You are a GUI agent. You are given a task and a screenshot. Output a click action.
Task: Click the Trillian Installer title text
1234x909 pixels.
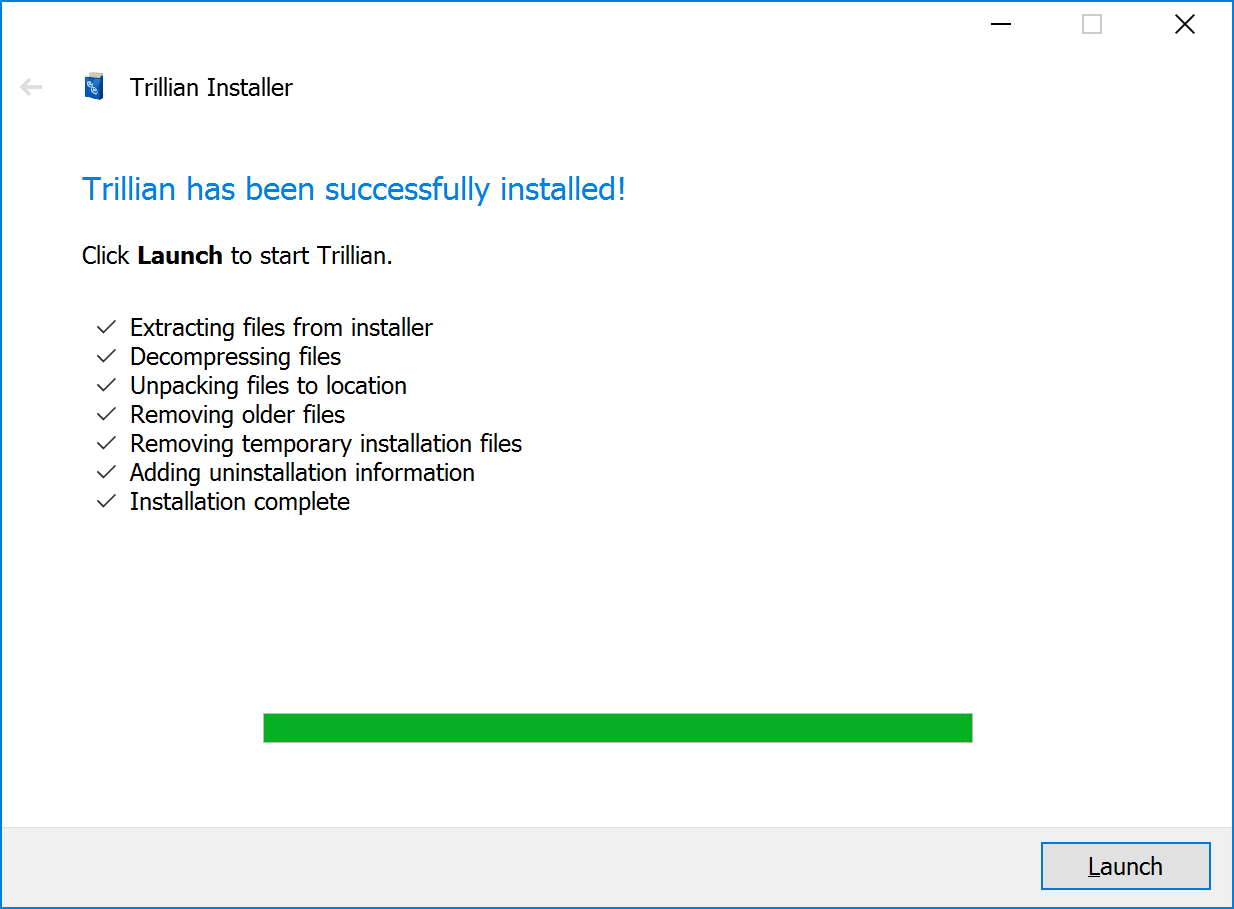(211, 88)
